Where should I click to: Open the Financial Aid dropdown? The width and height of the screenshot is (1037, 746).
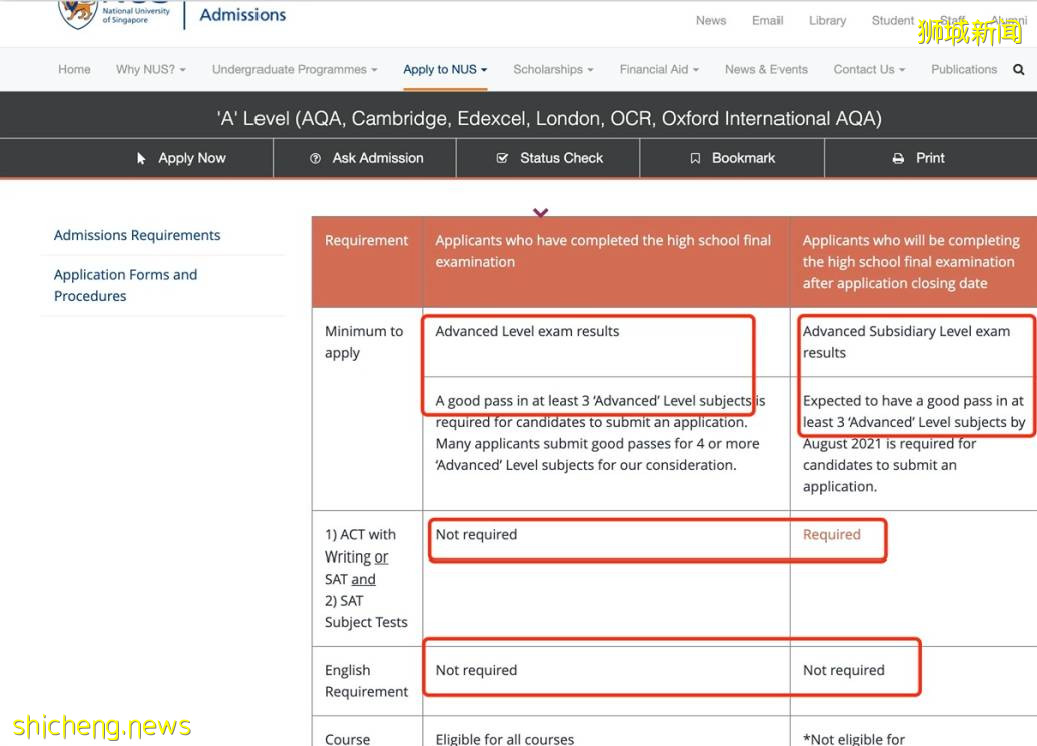pyautogui.click(x=658, y=70)
